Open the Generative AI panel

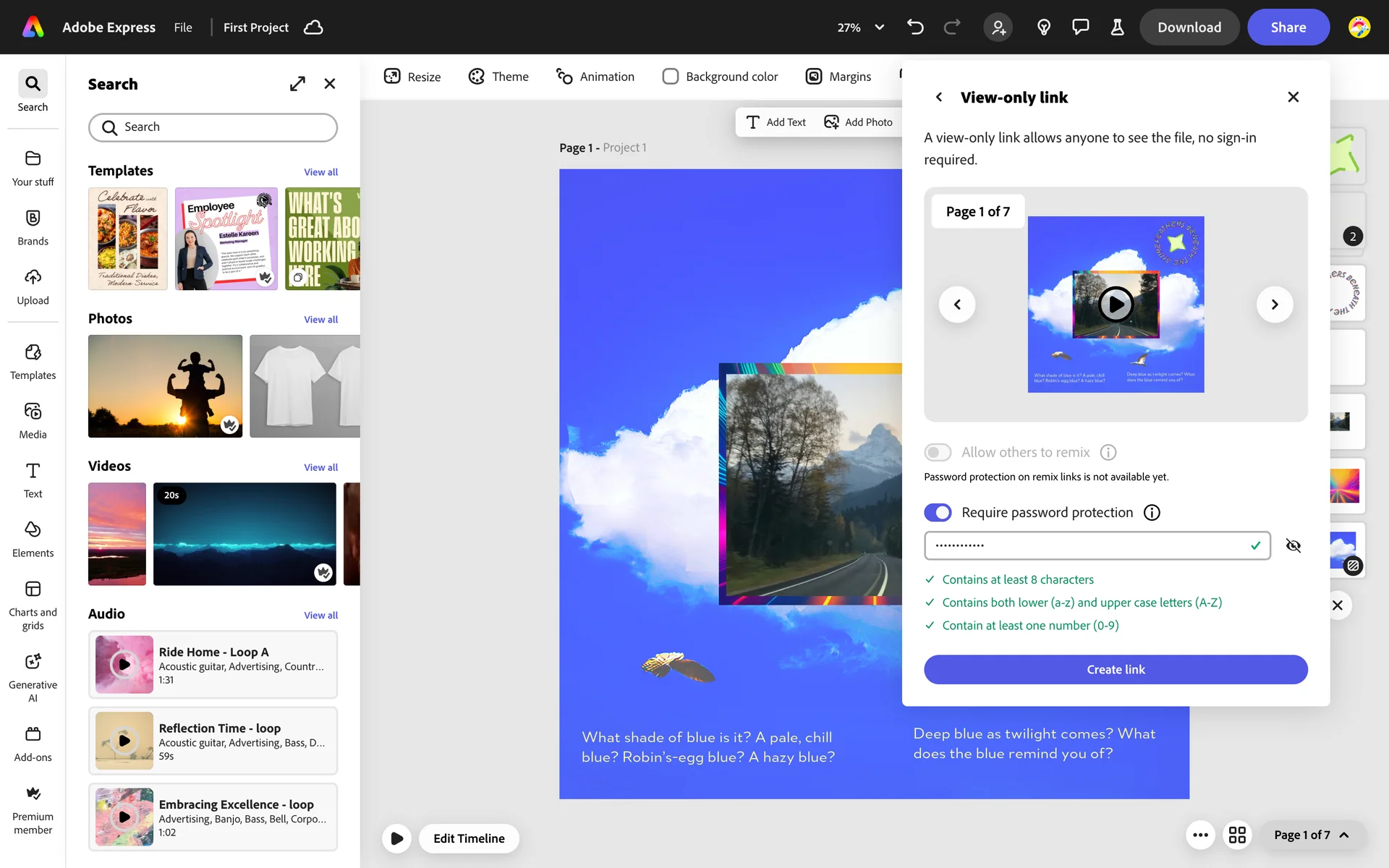pyautogui.click(x=33, y=676)
